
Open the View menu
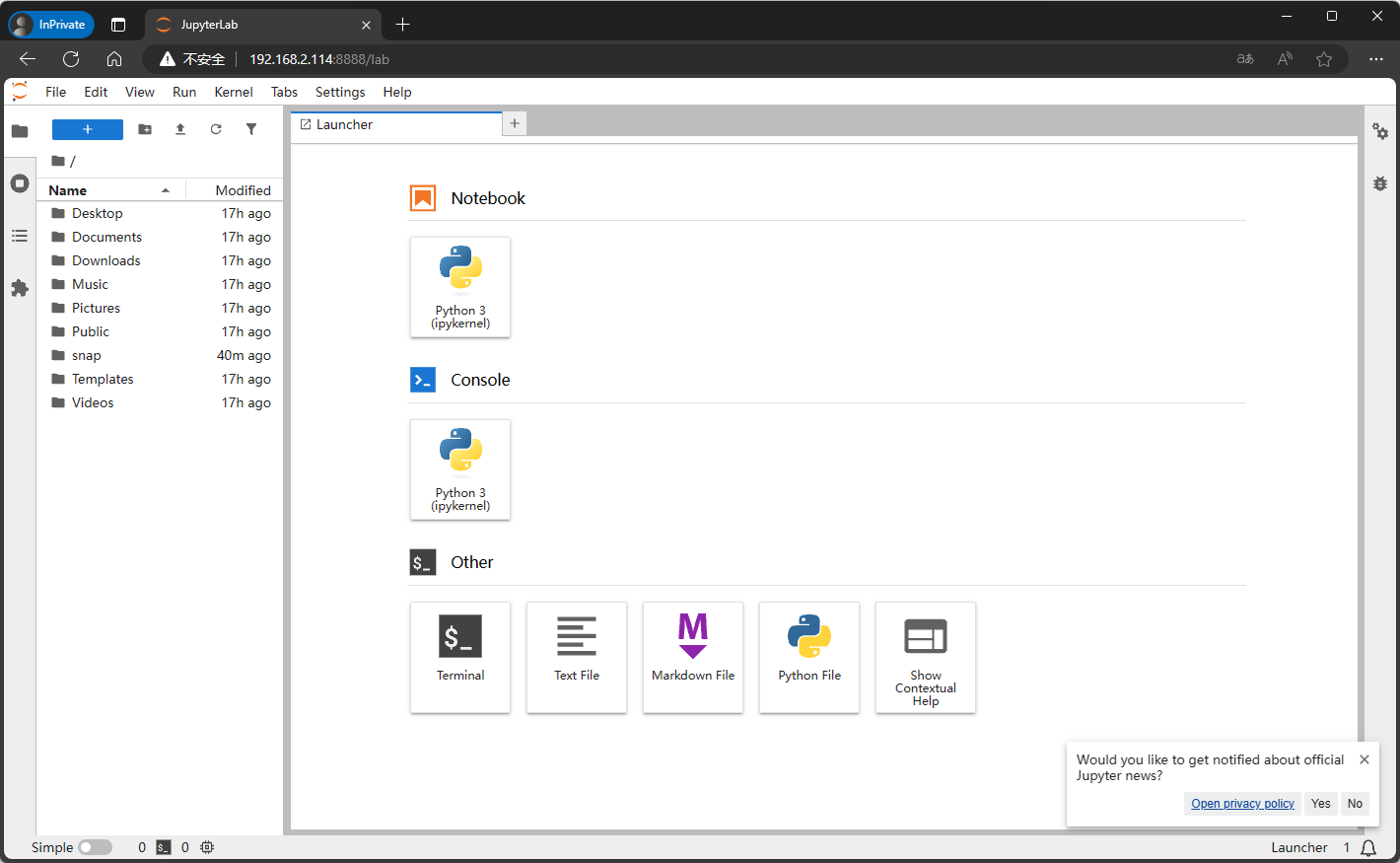click(140, 92)
